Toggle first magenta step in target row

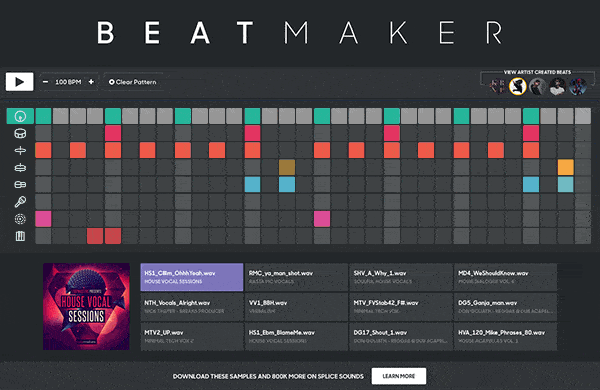point(43,219)
